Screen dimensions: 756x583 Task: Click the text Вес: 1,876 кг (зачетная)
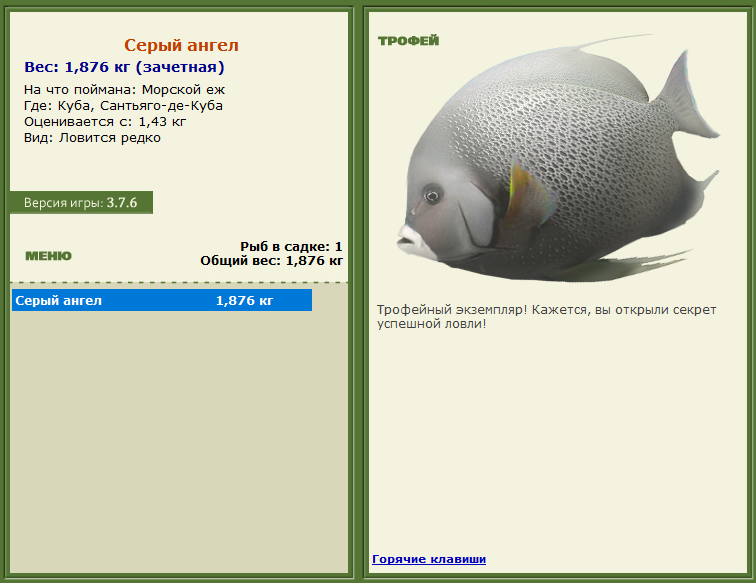[x=124, y=67]
